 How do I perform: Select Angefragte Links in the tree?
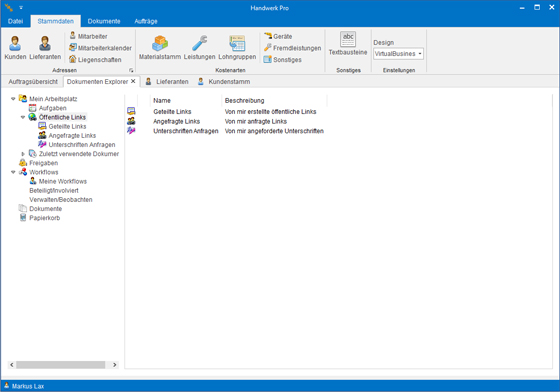(x=72, y=135)
